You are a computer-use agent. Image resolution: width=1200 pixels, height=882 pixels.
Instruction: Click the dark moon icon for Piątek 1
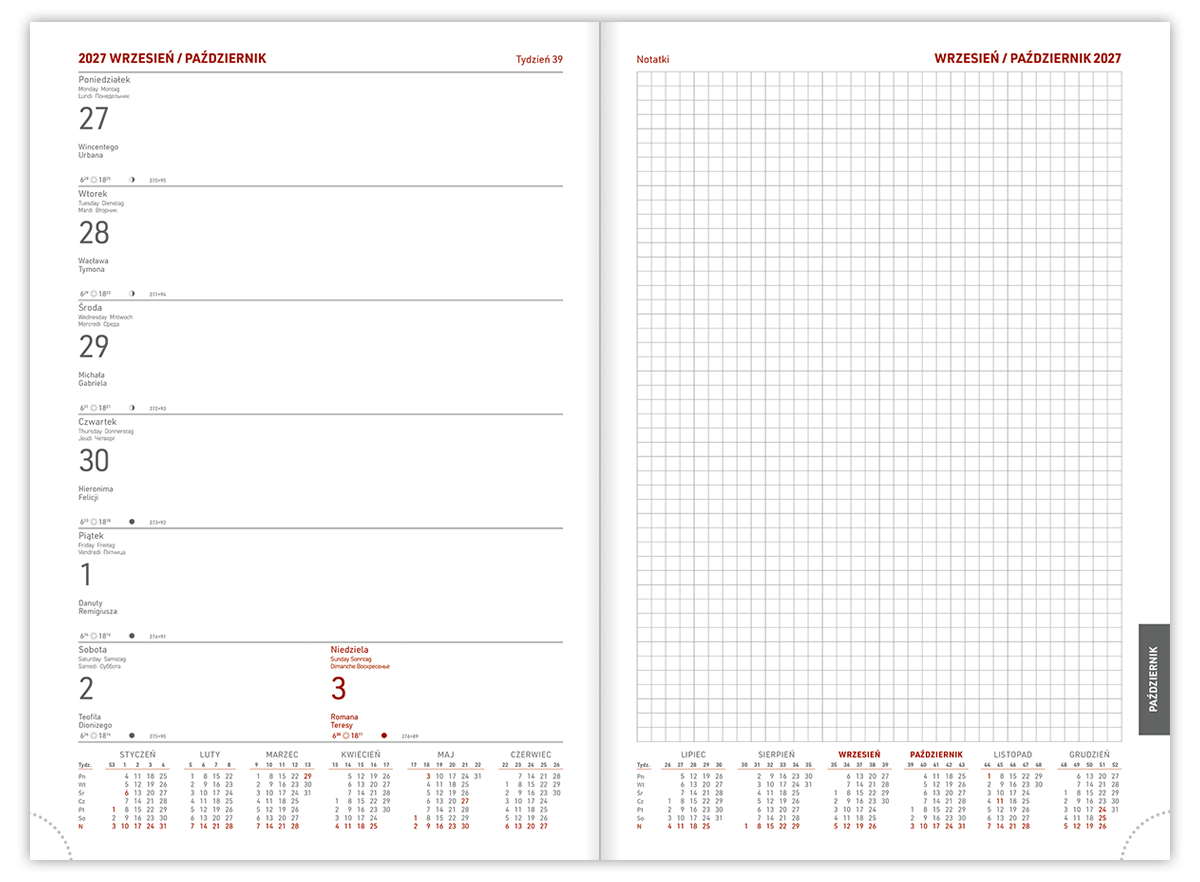[132, 635]
